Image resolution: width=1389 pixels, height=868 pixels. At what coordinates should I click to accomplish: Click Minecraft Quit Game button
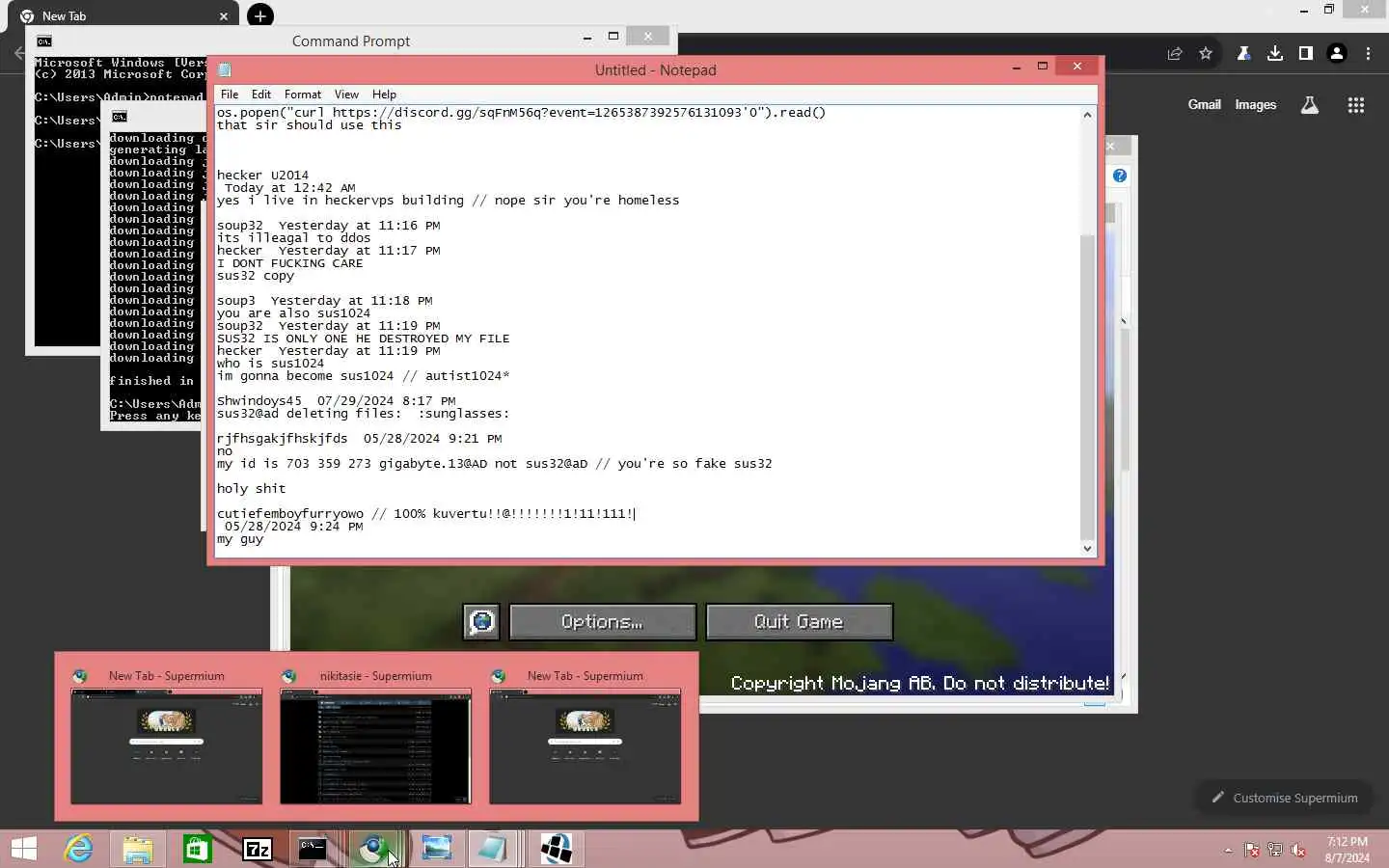click(800, 622)
